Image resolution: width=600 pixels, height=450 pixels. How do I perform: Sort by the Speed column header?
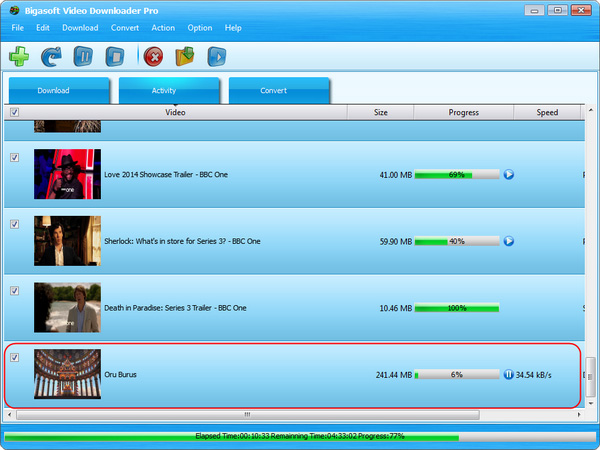[547, 112]
